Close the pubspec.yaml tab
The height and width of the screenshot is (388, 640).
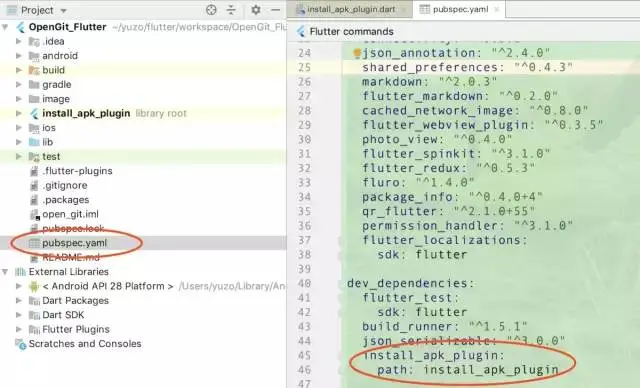click(x=496, y=9)
